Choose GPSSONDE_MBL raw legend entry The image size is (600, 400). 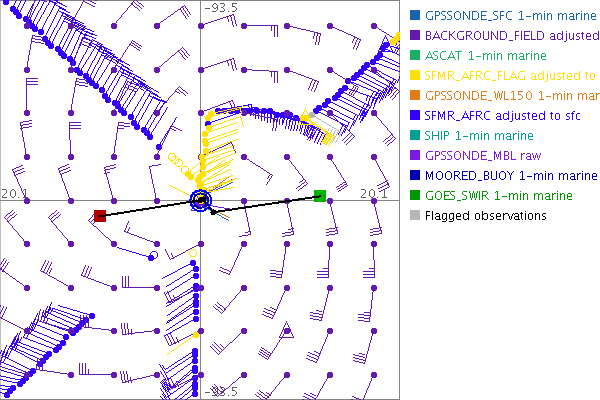pyautogui.click(x=484, y=156)
